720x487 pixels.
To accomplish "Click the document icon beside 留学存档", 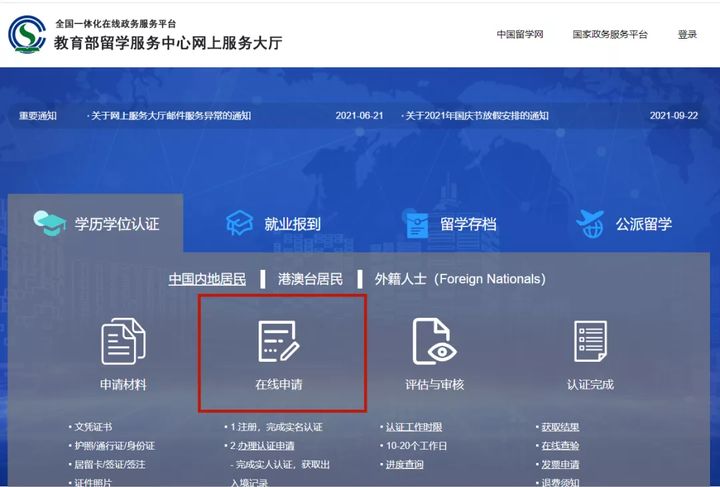I will coord(416,224).
